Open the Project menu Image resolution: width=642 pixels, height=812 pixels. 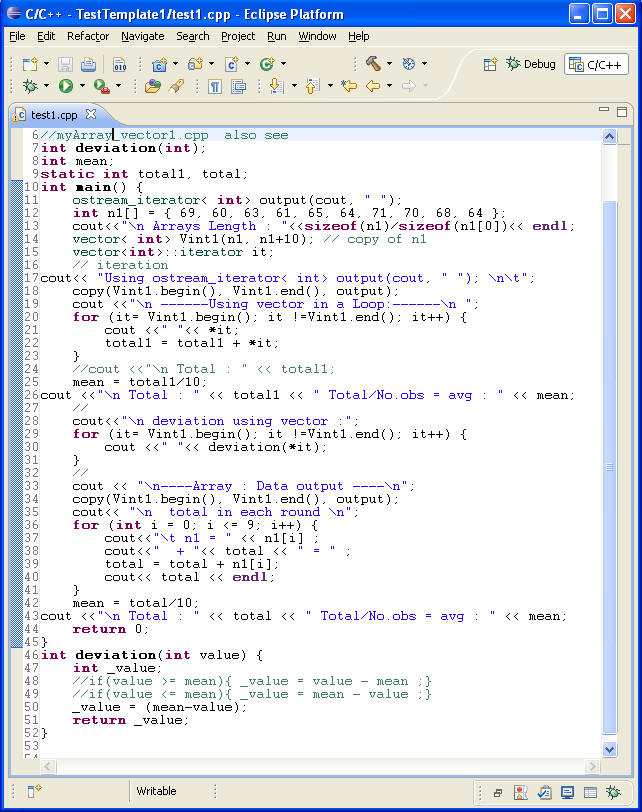click(238, 36)
